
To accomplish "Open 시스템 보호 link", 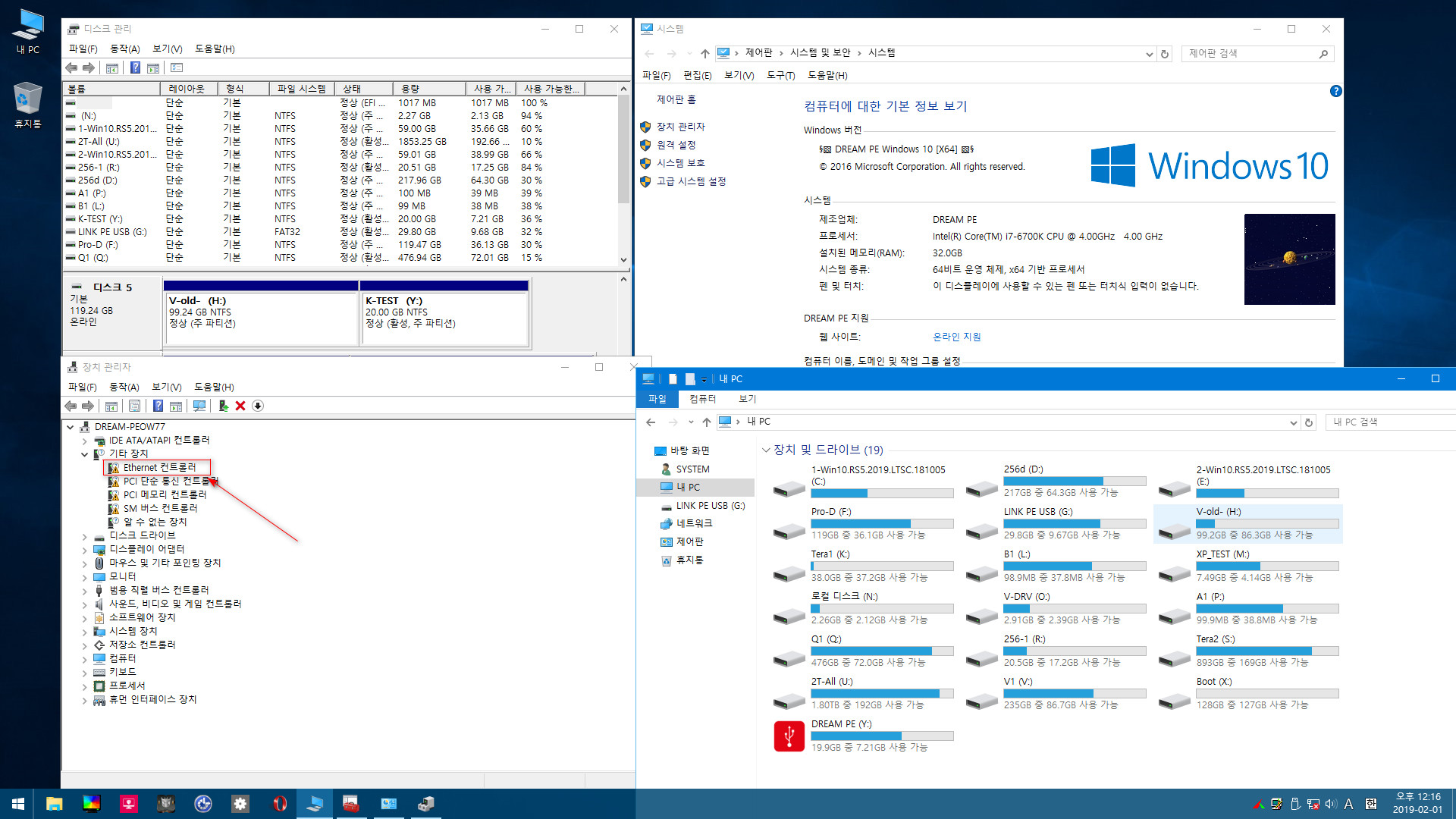I will (x=680, y=163).
